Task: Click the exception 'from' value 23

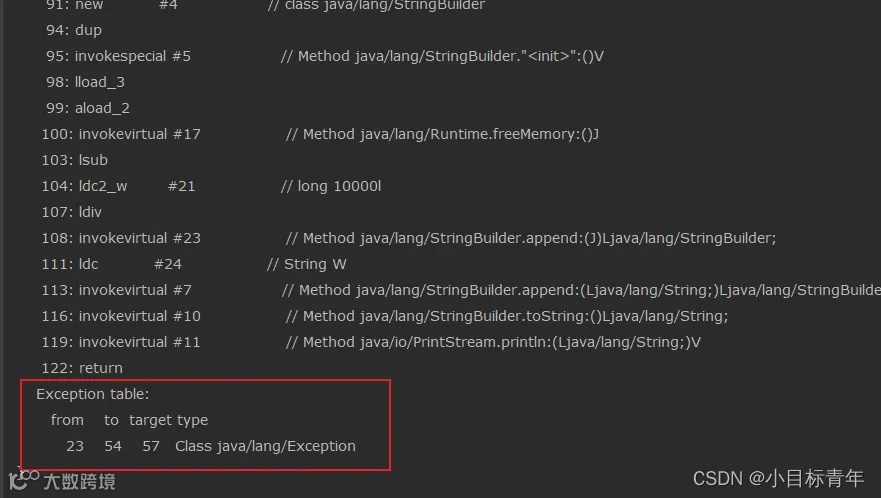Action: 75,446
